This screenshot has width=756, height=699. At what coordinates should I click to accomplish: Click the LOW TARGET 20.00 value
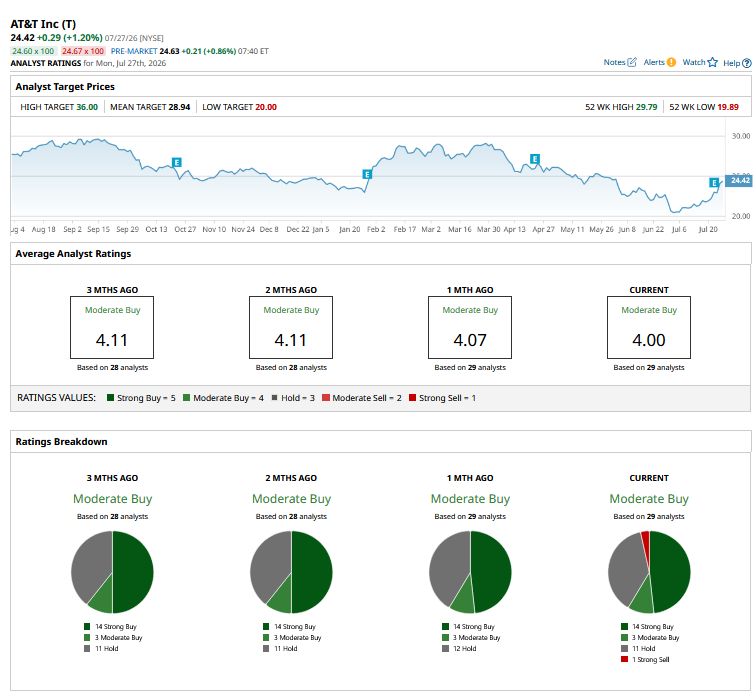(266, 107)
